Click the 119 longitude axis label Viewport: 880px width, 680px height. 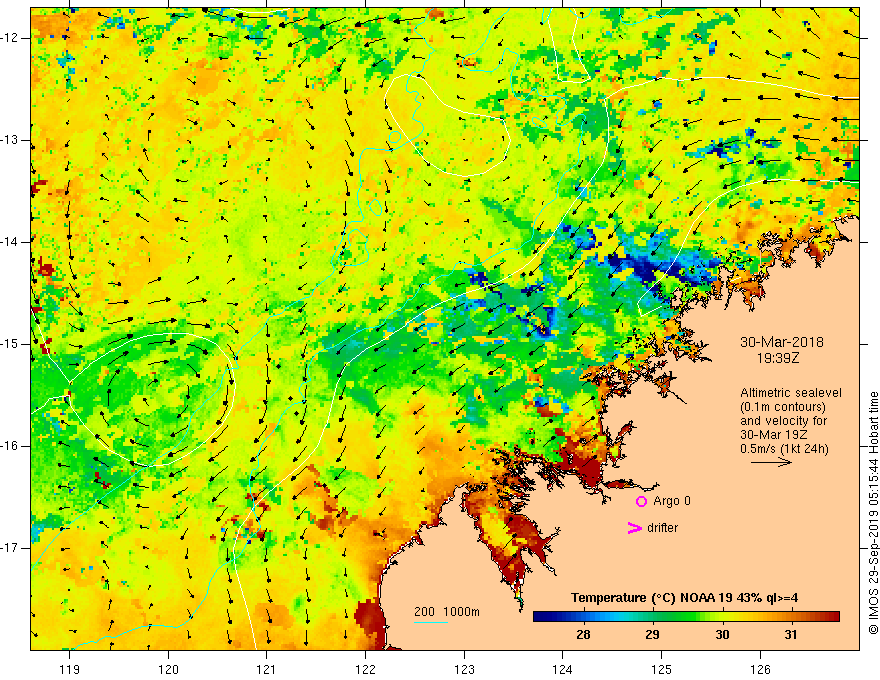pos(70,669)
